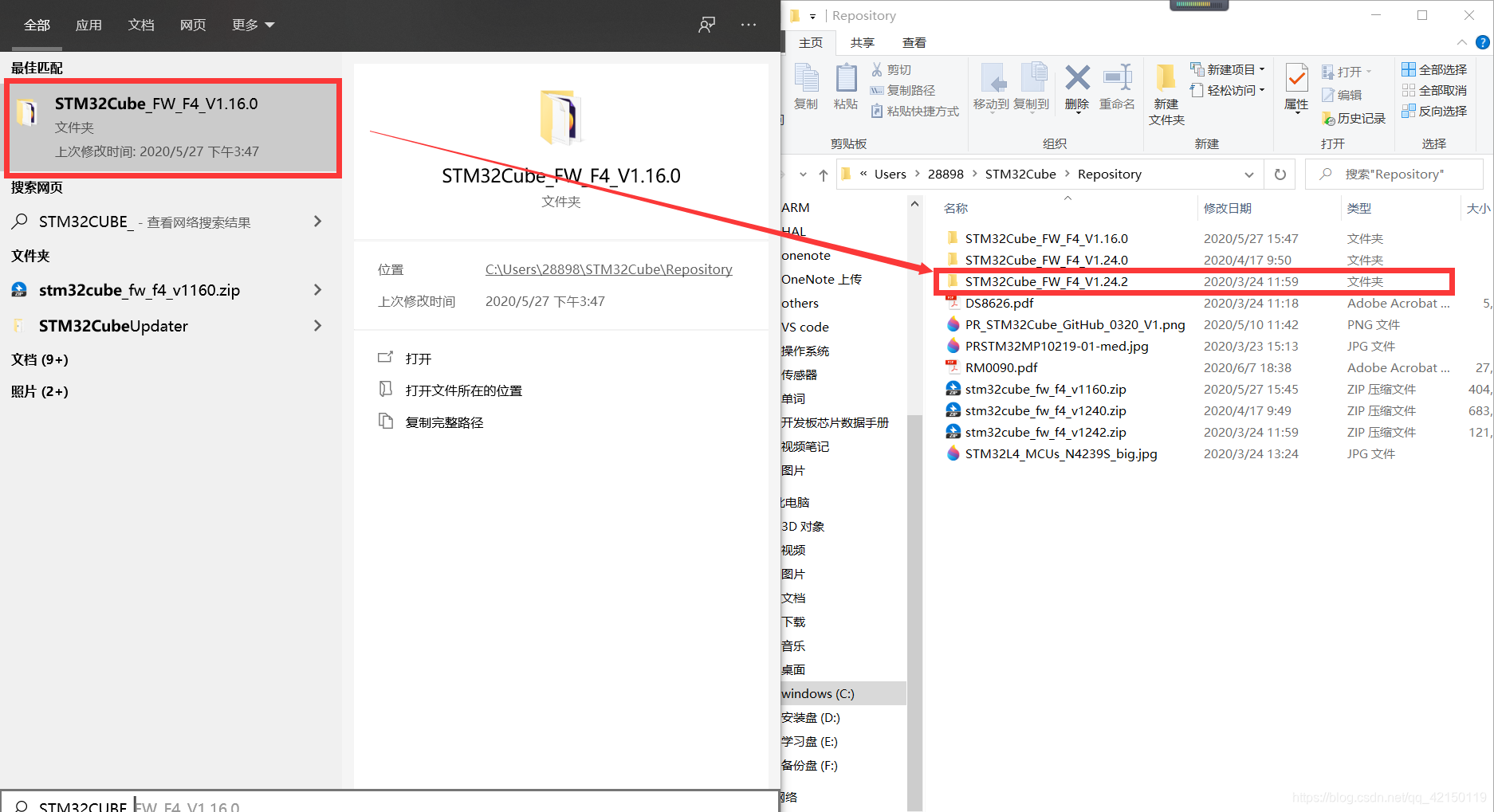This screenshot has width=1494, height=812.
Task: Collapse the Explorer ribbon with the chevron
Action: click(1461, 42)
